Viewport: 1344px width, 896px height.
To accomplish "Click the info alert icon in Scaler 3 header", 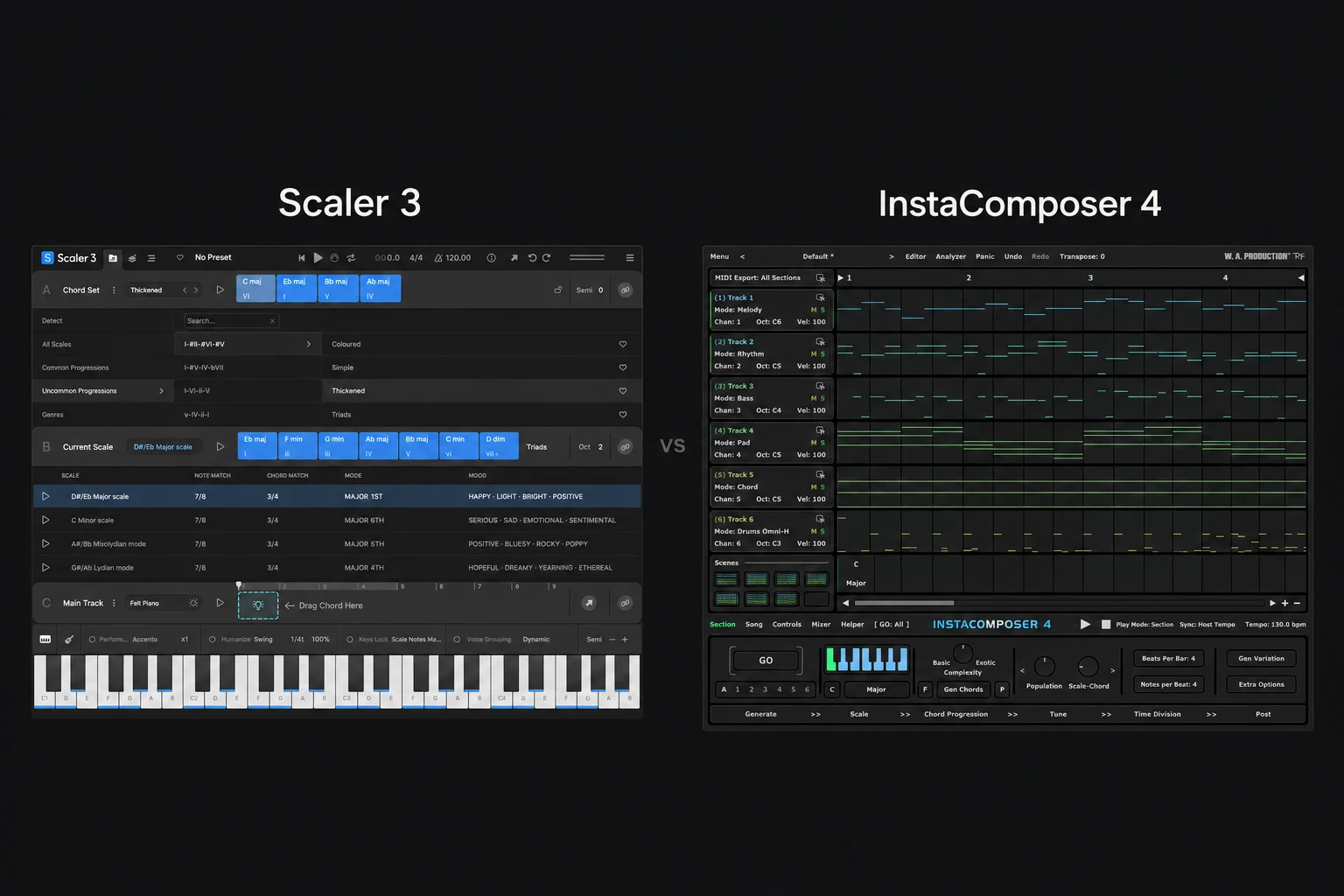I will pyautogui.click(x=491, y=258).
